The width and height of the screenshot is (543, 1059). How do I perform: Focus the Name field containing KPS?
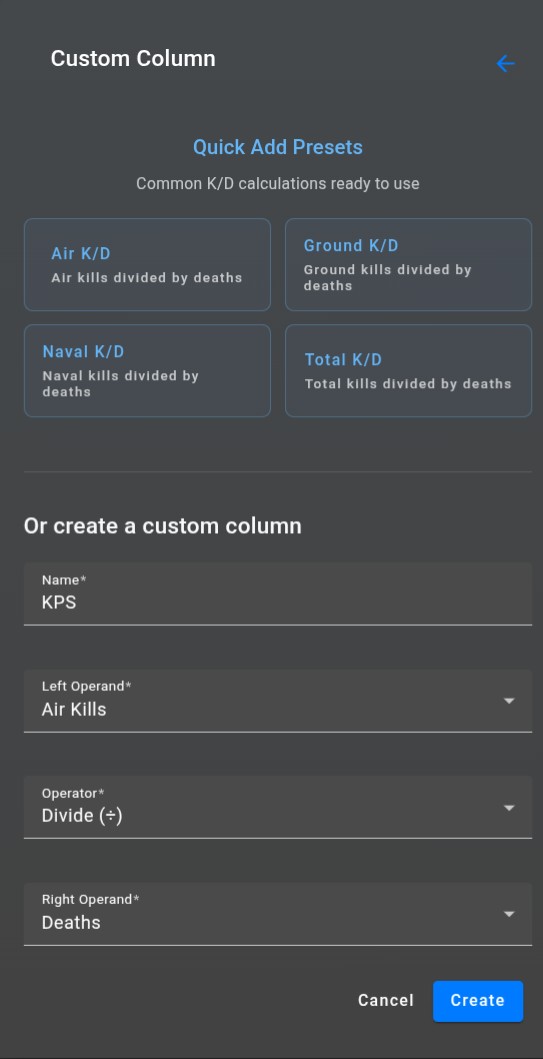278,594
